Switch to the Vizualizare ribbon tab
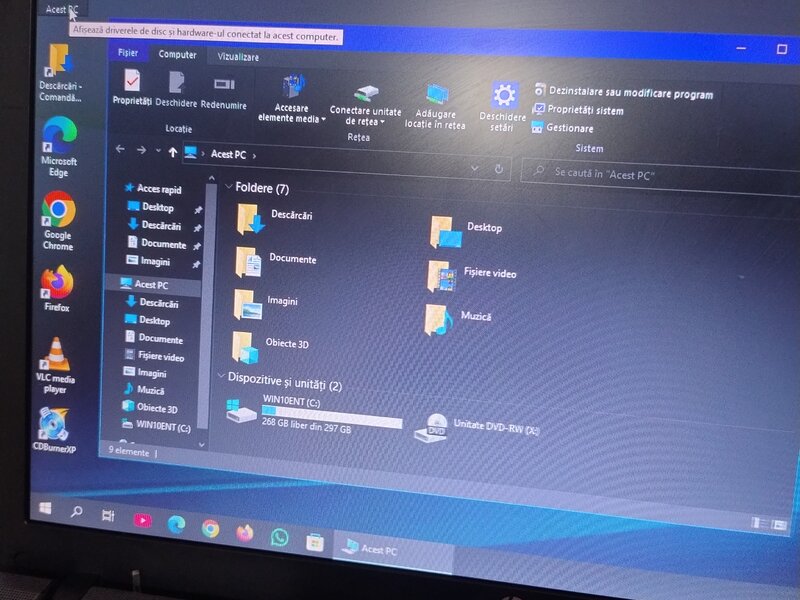 pos(238,58)
